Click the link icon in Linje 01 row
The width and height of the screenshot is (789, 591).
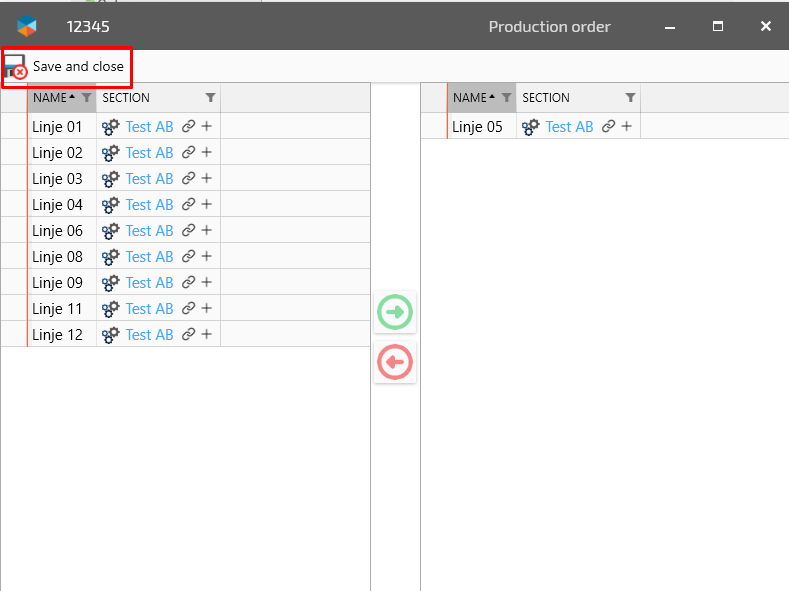188,127
